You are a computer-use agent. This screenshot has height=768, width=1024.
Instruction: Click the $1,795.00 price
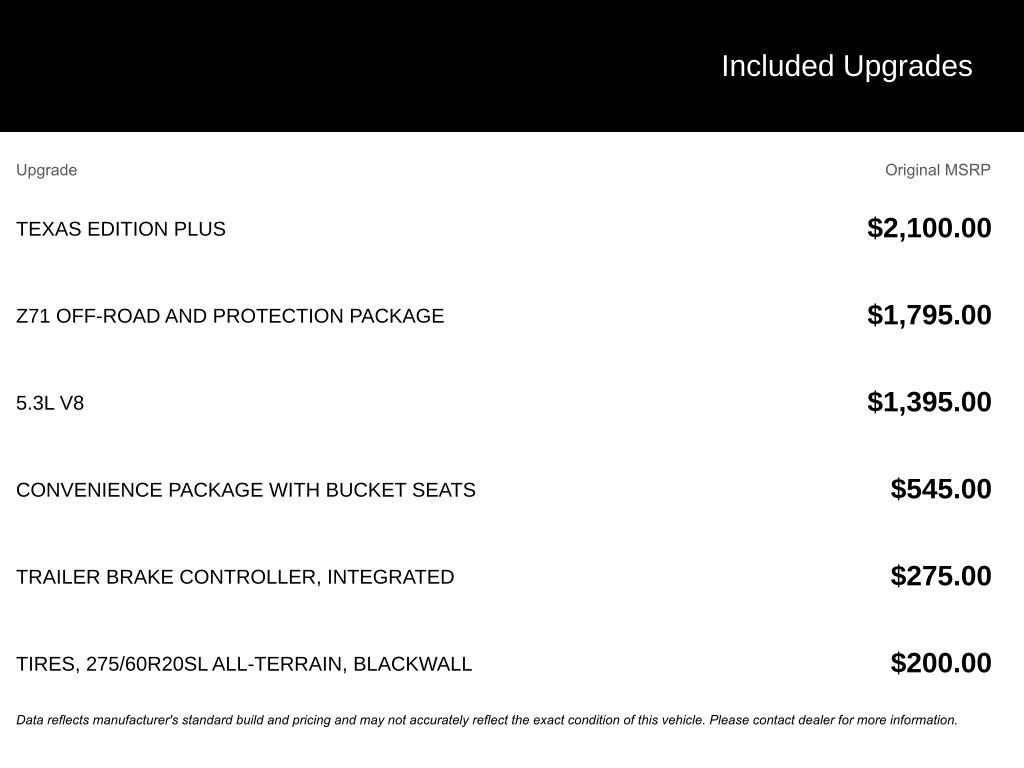929,315
